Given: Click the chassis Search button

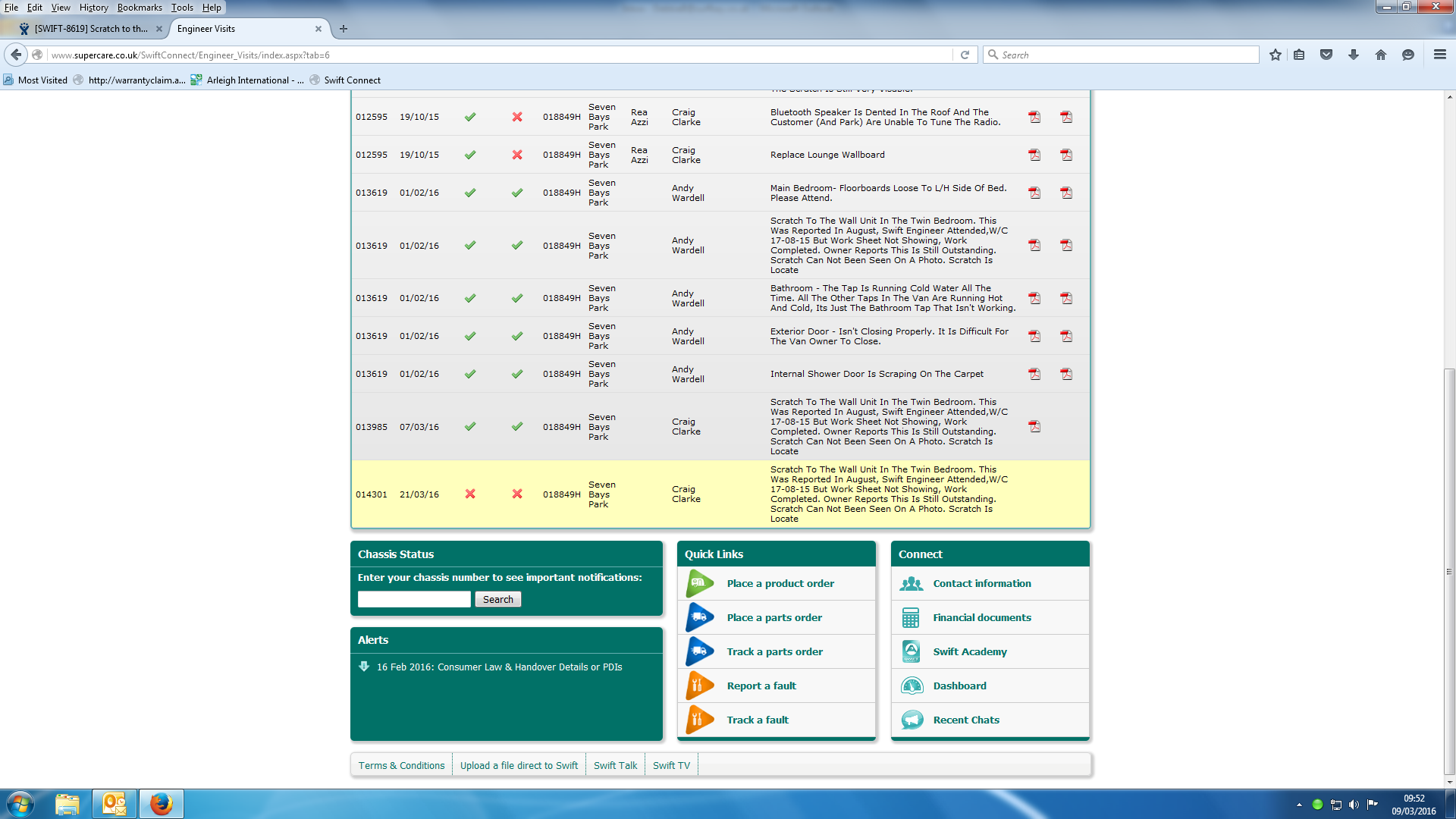Looking at the screenshot, I should 497,599.
